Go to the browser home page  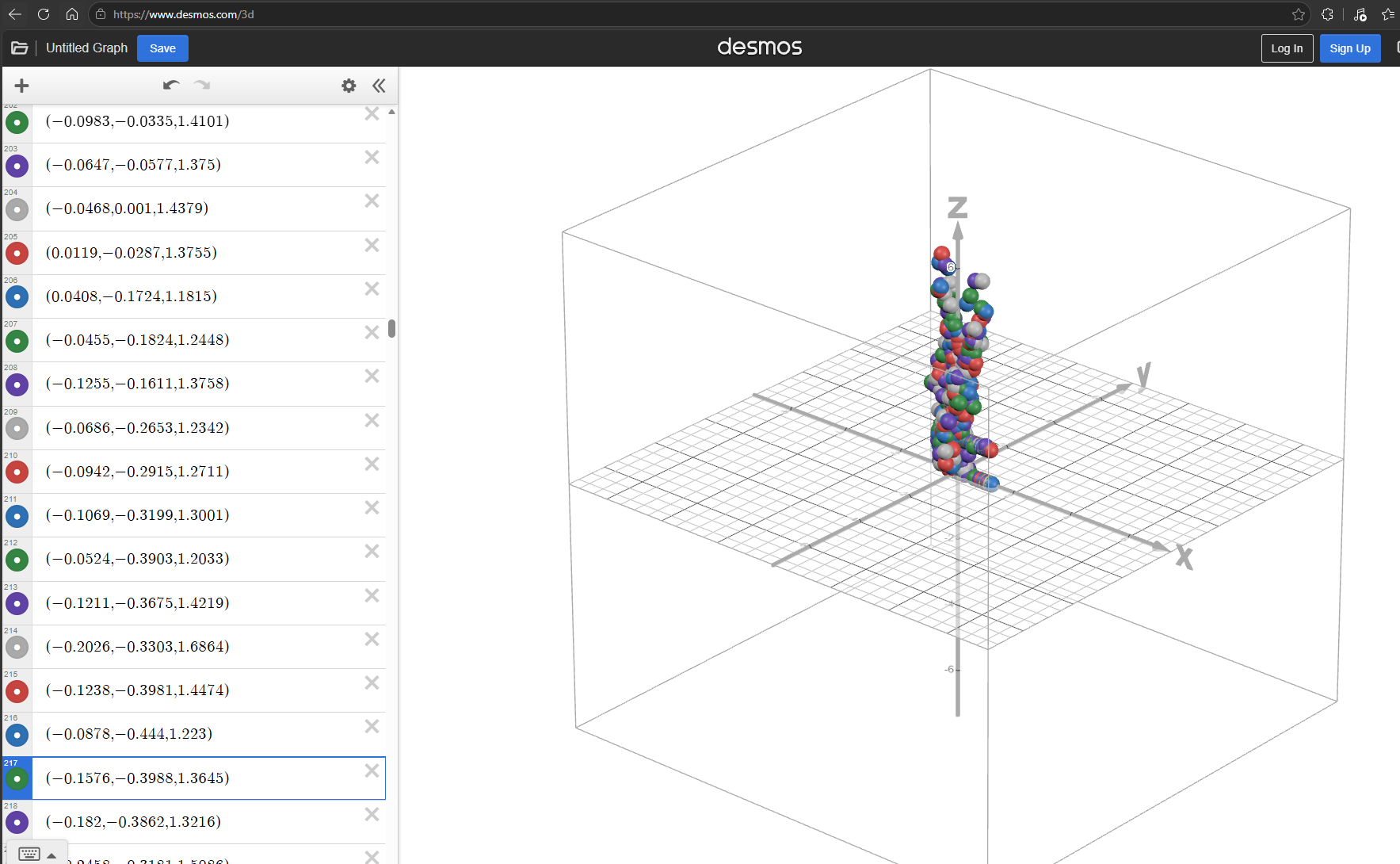(72, 14)
